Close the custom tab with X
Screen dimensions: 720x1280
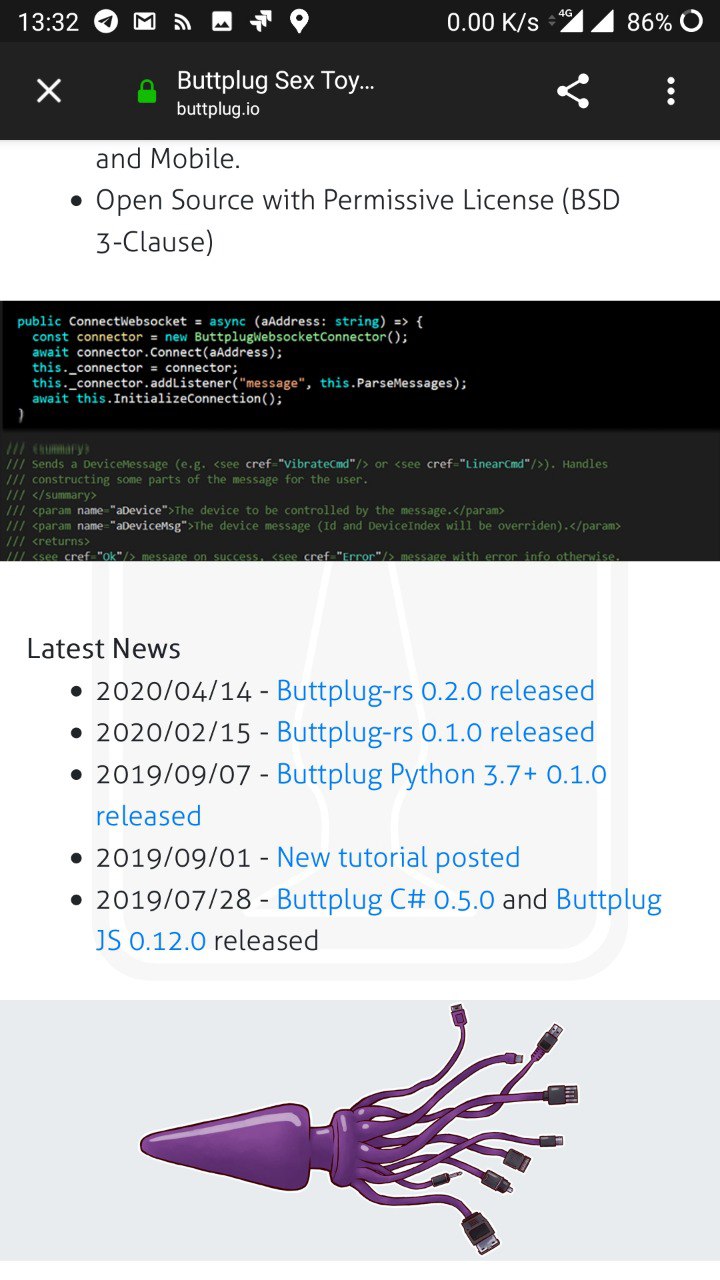[48, 92]
